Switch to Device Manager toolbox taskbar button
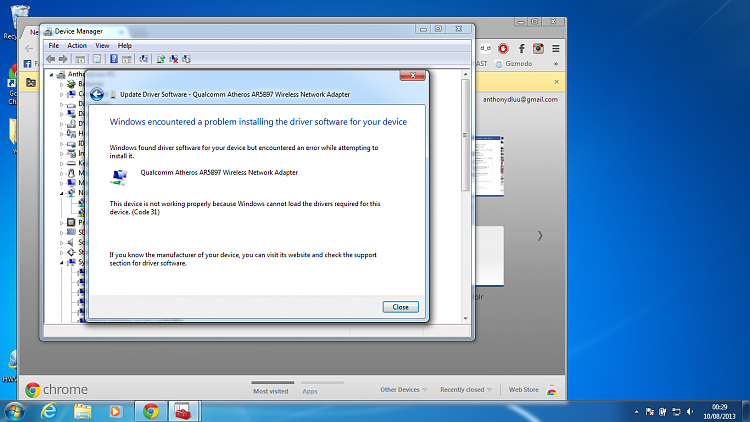The width and height of the screenshot is (750, 422). (x=183, y=411)
